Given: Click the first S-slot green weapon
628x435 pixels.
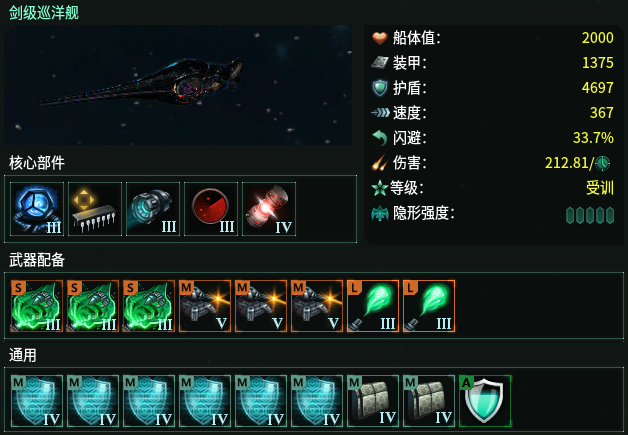Looking at the screenshot, I should 37,306.
